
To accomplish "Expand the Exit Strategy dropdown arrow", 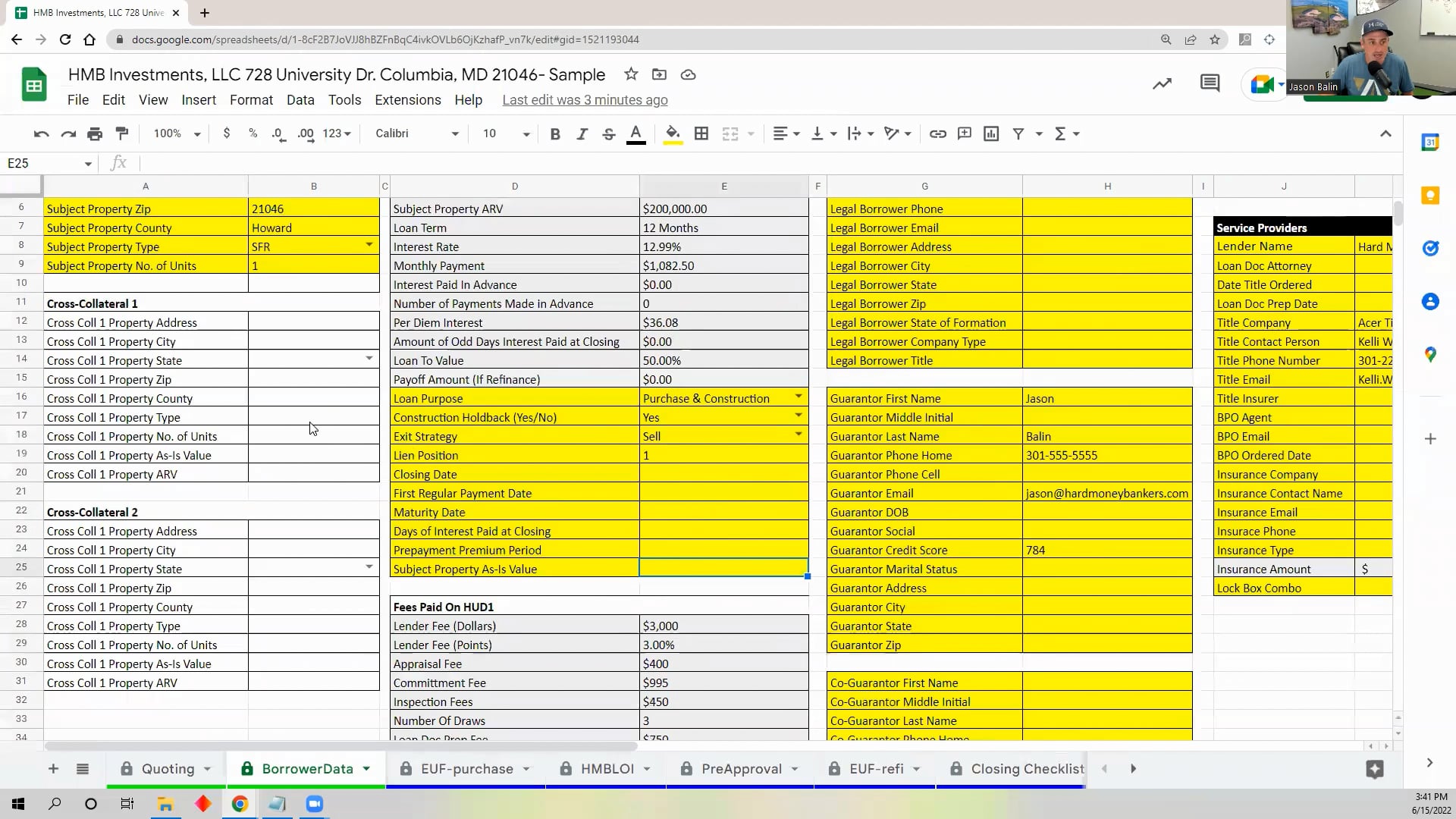I will click(799, 435).
